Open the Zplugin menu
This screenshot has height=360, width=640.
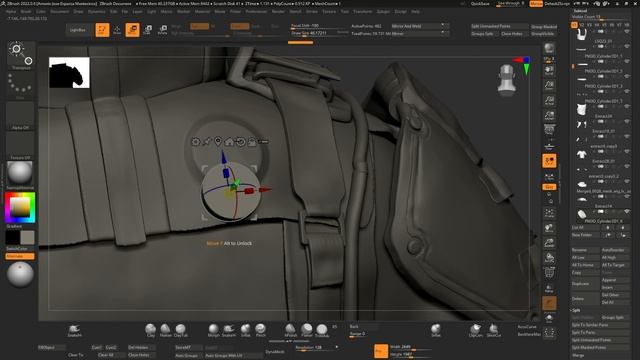click(x=382, y=11)
